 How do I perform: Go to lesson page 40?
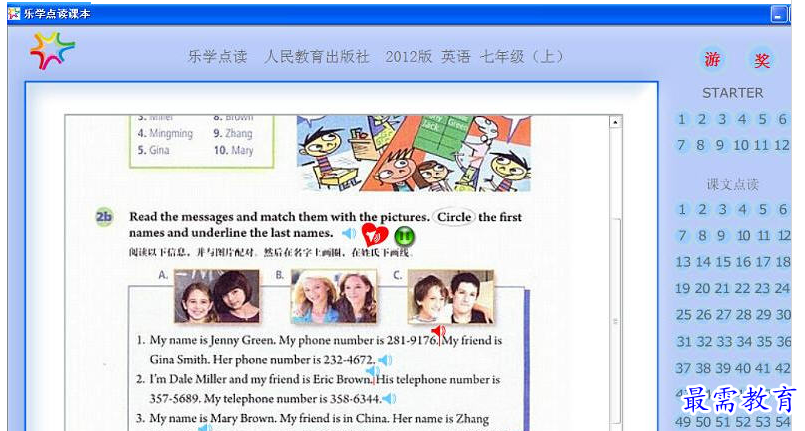pos(743,368)
